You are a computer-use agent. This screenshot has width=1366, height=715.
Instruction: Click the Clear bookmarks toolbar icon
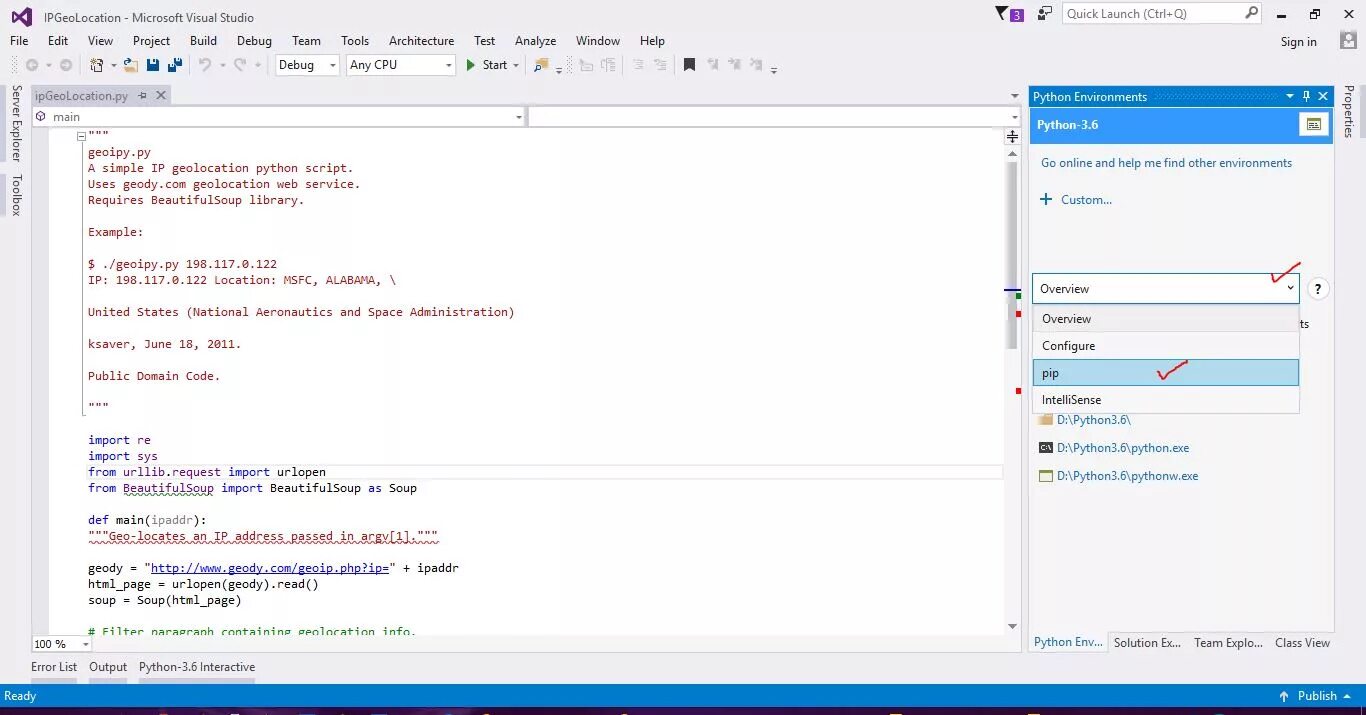[x=758, y=65]
